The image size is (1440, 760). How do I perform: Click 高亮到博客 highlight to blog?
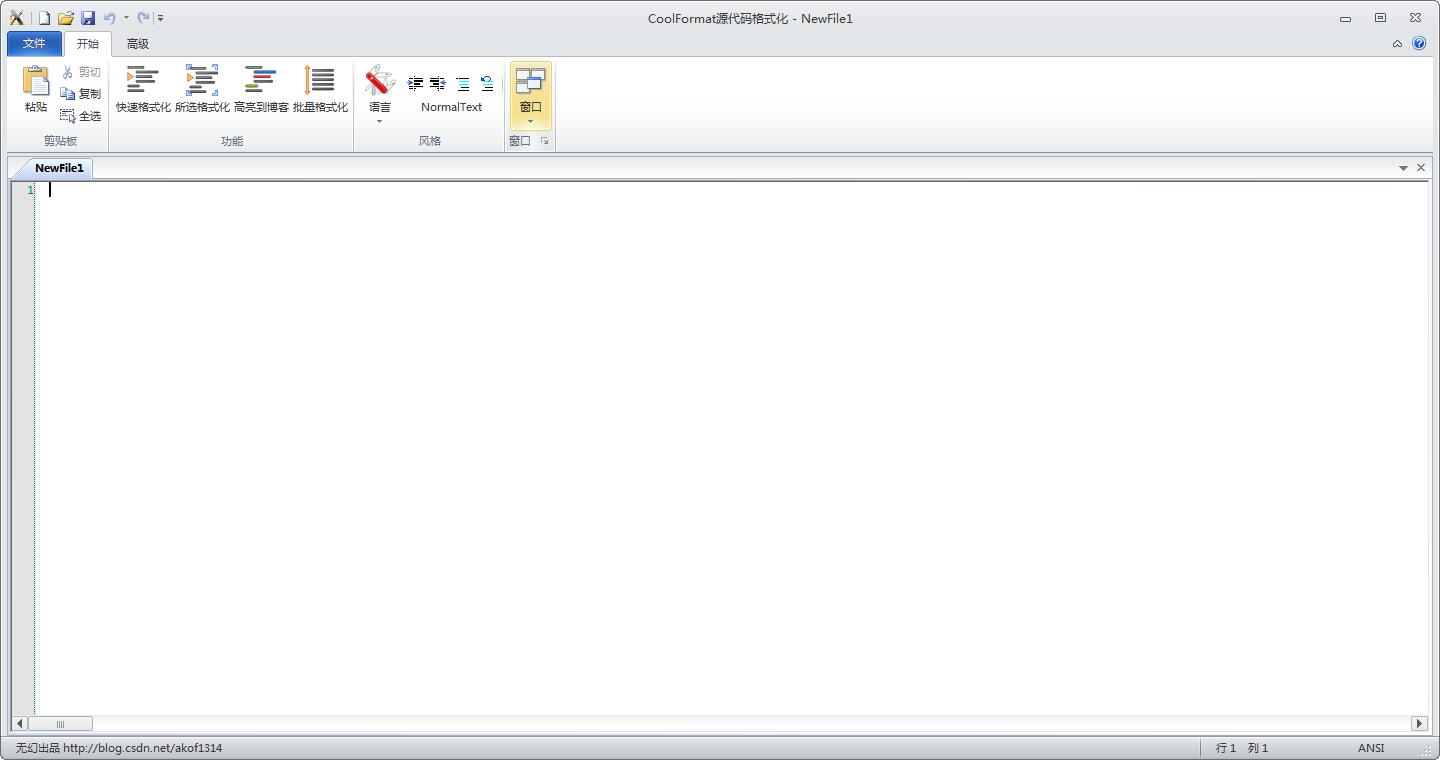pyautogui.click(x=261, y=90)
